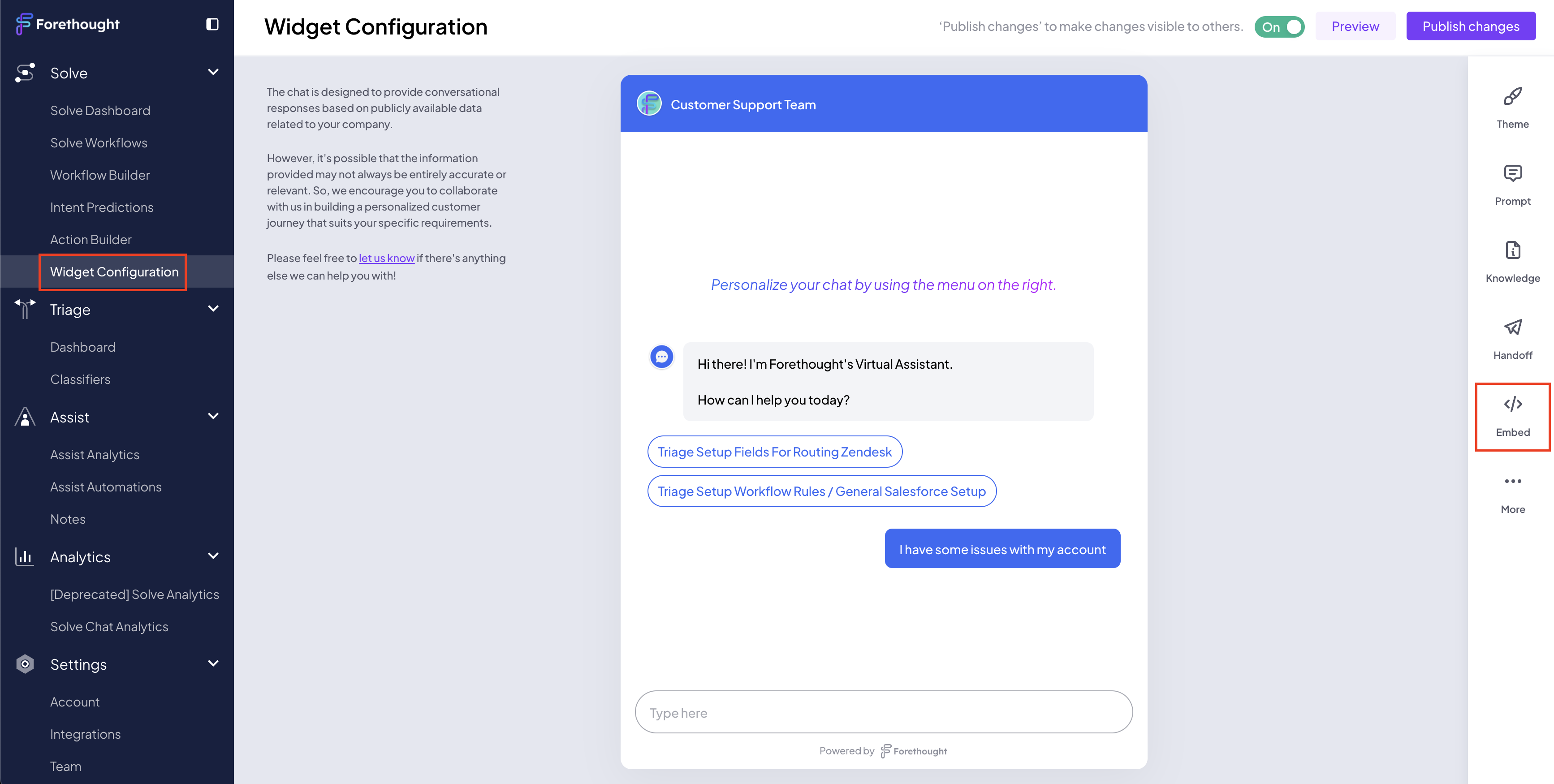Image resolution: width=1554 pixels, height=784 pixels.
Task: Click the Forethought logo in sidebar
Action: coord(68,24)
